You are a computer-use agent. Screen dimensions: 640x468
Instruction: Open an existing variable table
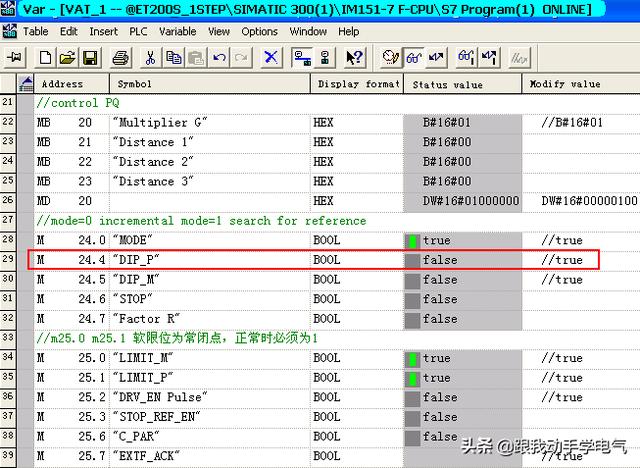(x=68, y=58)
